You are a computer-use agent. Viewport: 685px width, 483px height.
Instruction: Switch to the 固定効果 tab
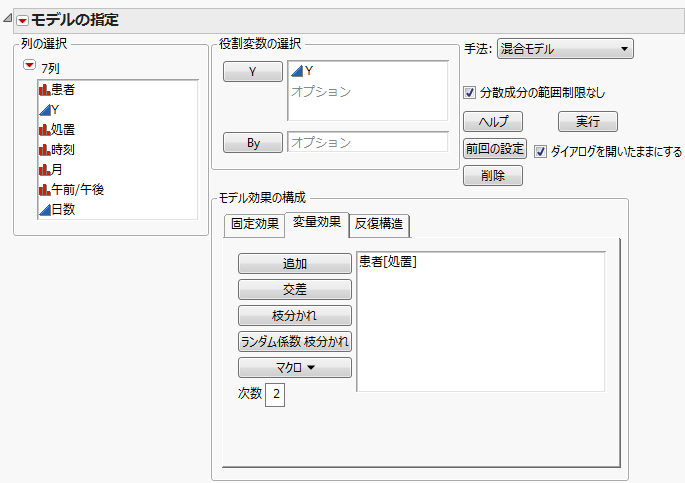[255, 224]
